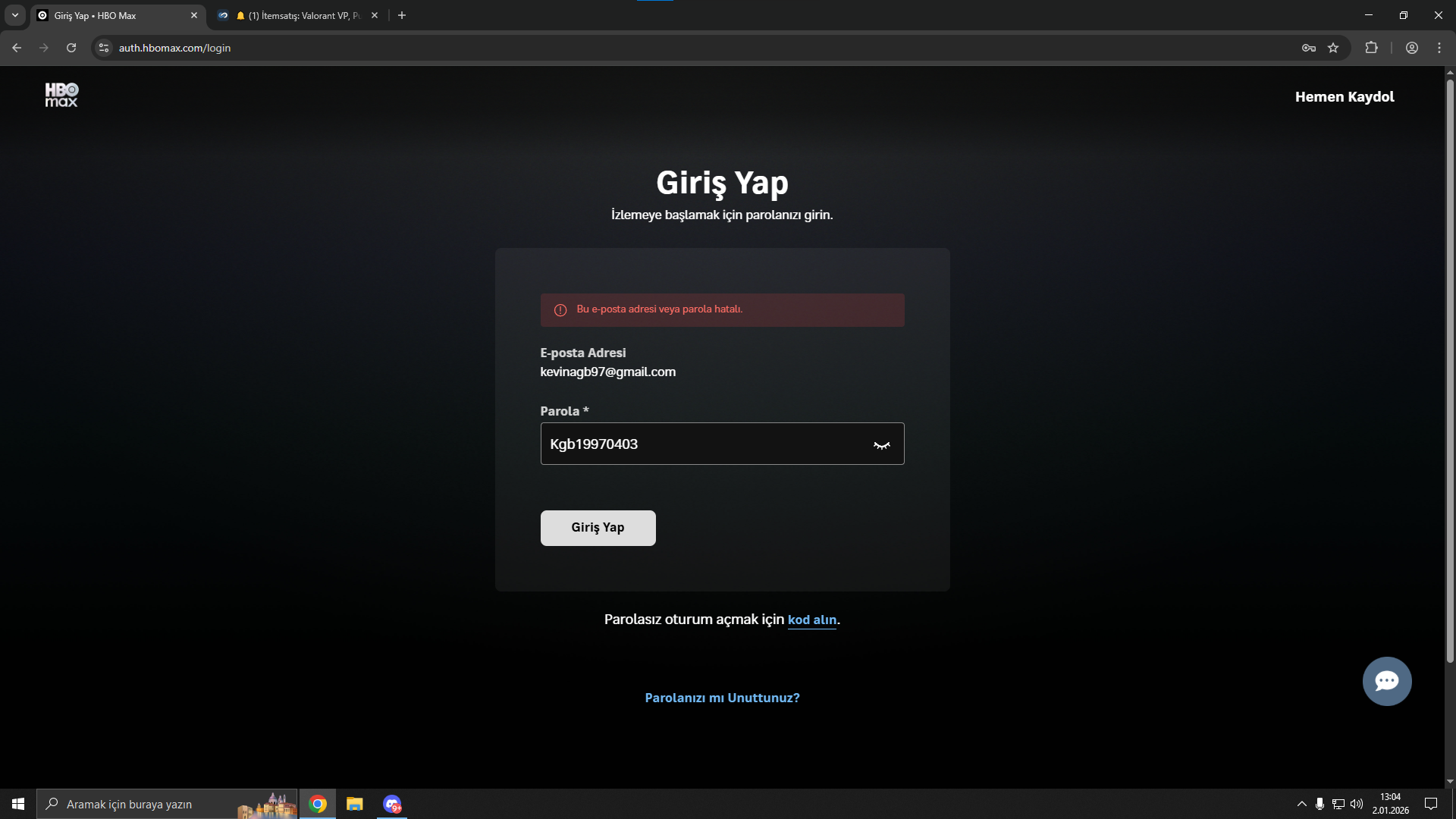This screenshot has width=1456, height=819.
Task: Open Discord from the taskbar
Action: [x=392, y=804]
